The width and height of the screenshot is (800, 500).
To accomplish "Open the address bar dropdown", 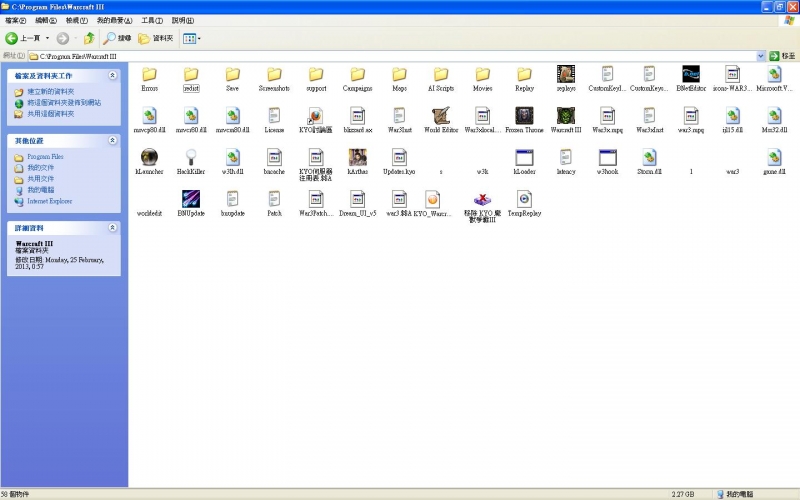I will click(761, 56).
